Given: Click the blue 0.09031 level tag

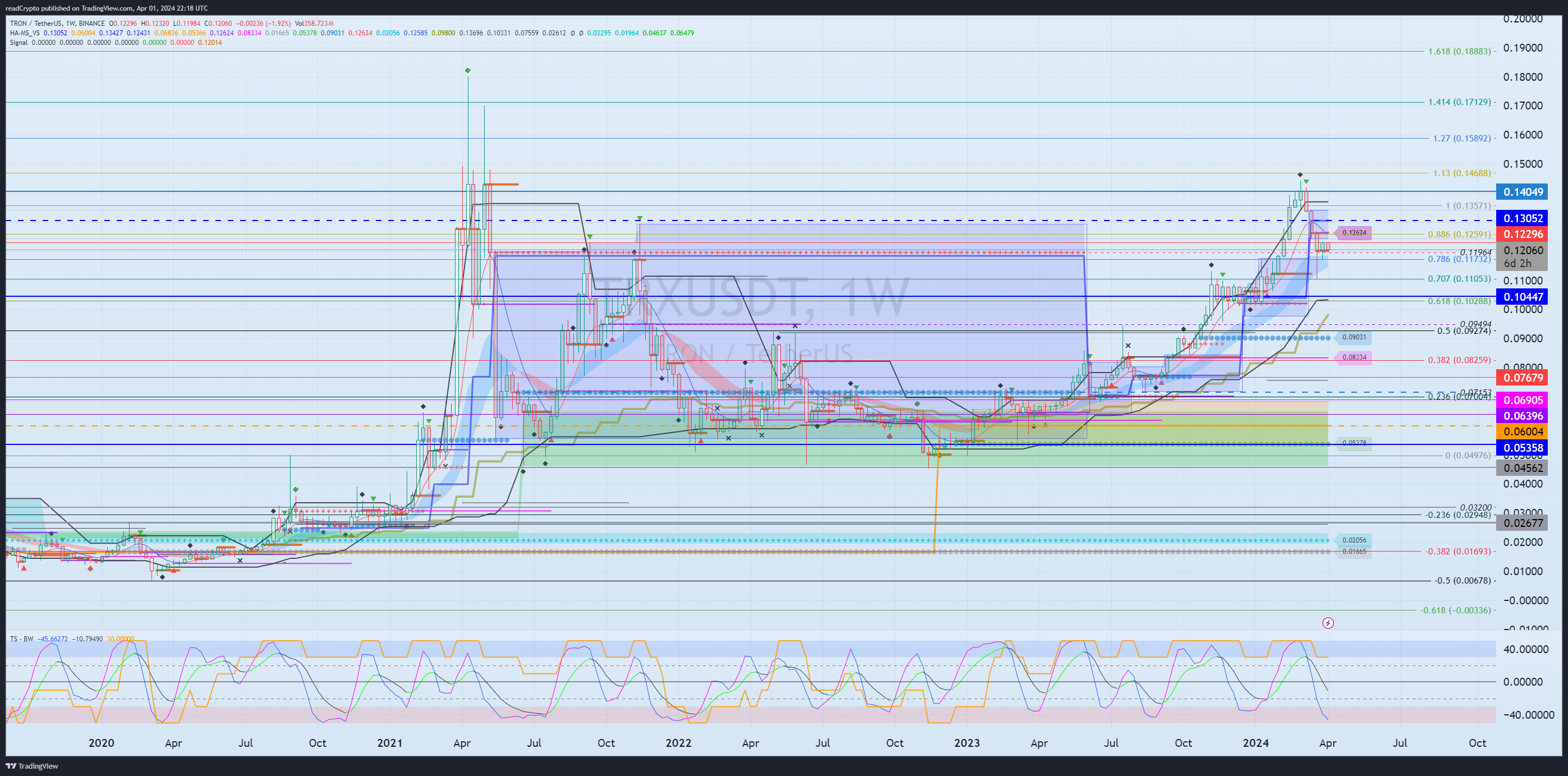Looking at the screenshot, I should click(1353, 337).
